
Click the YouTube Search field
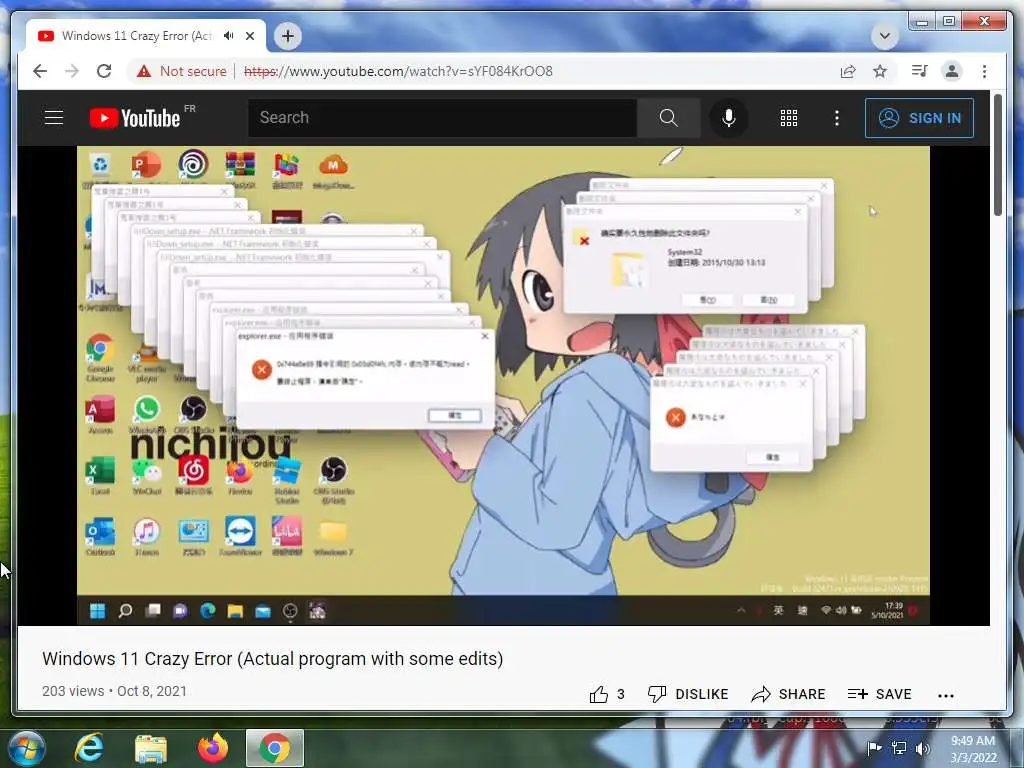point(442,118)
